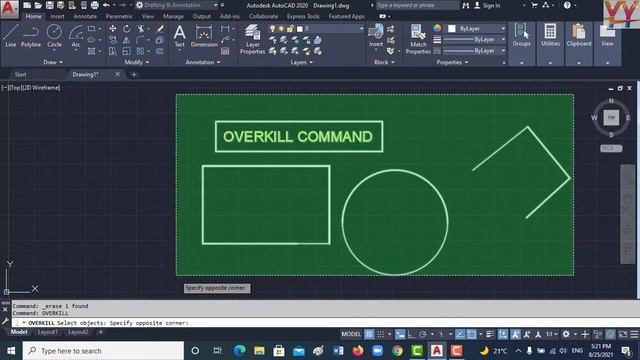This screenshot has height=360, width=640.
Task: Click the Erase tool in Modify panel
Action: click(160, 29)
